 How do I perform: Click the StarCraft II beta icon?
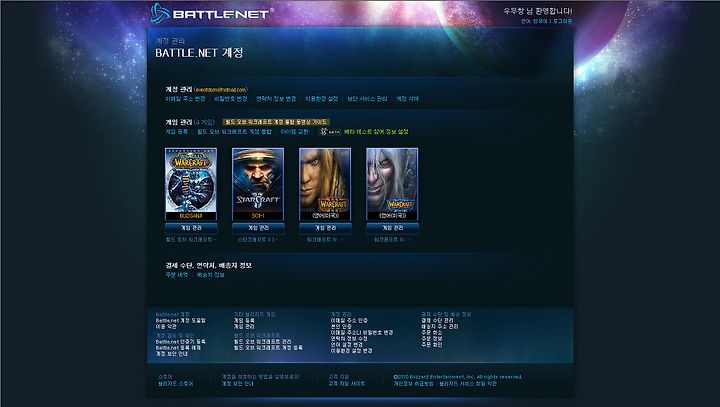point(330,132)
